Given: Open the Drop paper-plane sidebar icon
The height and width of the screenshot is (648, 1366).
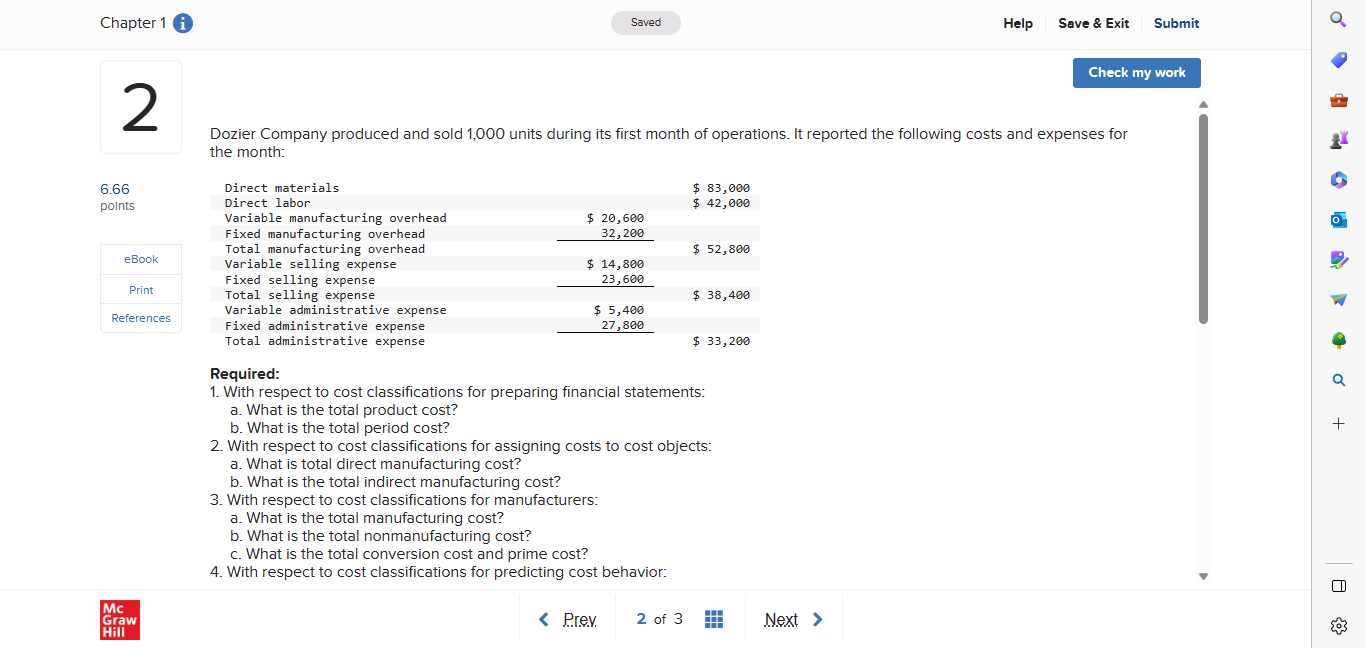Looking at the screenshot, I should pos(1338,300).
